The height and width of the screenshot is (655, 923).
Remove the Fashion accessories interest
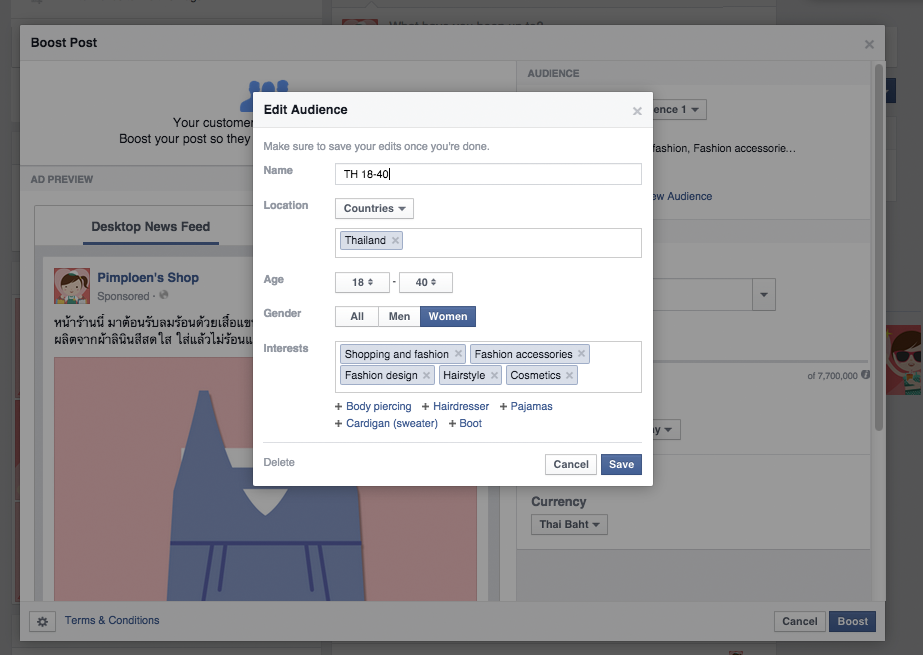click(581, 354)
